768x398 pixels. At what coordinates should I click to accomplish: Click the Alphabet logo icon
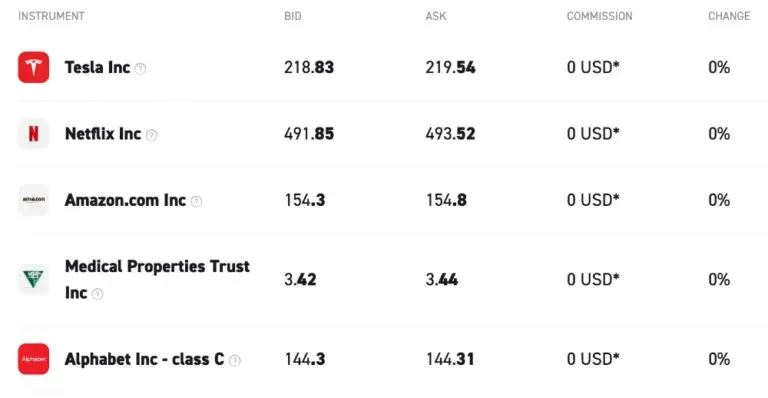coord(34,359)
